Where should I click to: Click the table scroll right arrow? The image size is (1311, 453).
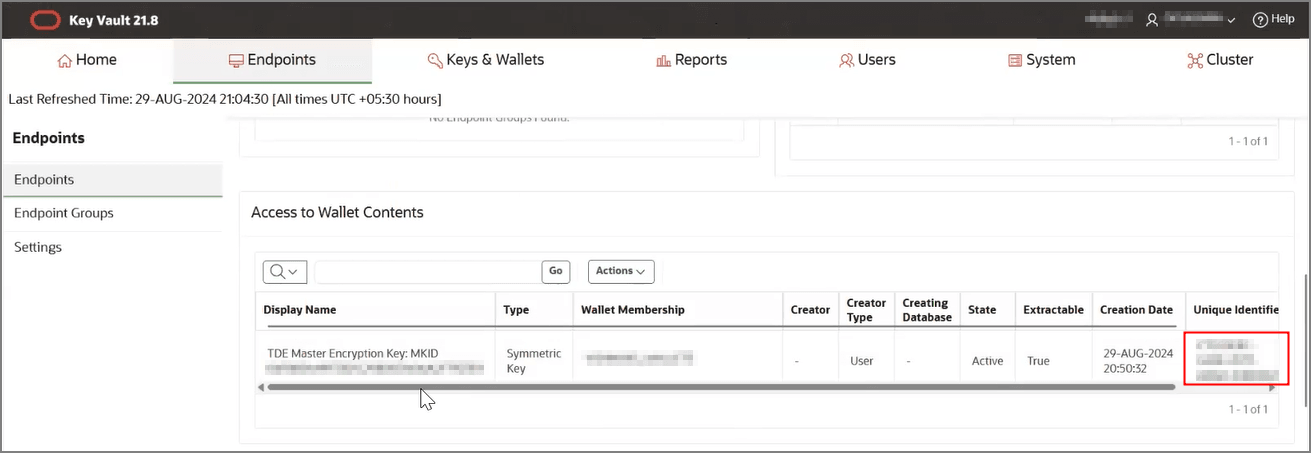[1273, 387]
